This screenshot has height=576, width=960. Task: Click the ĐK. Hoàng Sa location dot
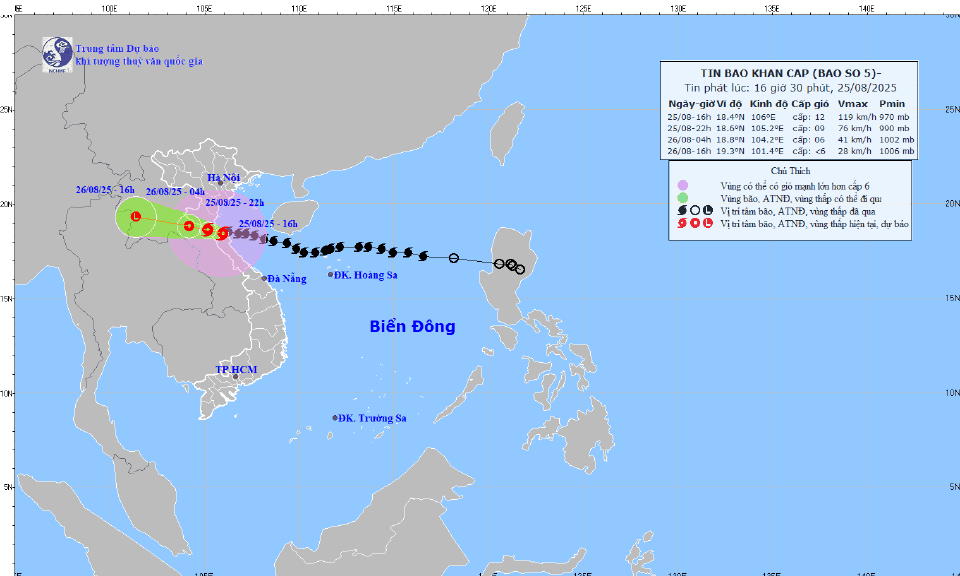tap(331, 275)
